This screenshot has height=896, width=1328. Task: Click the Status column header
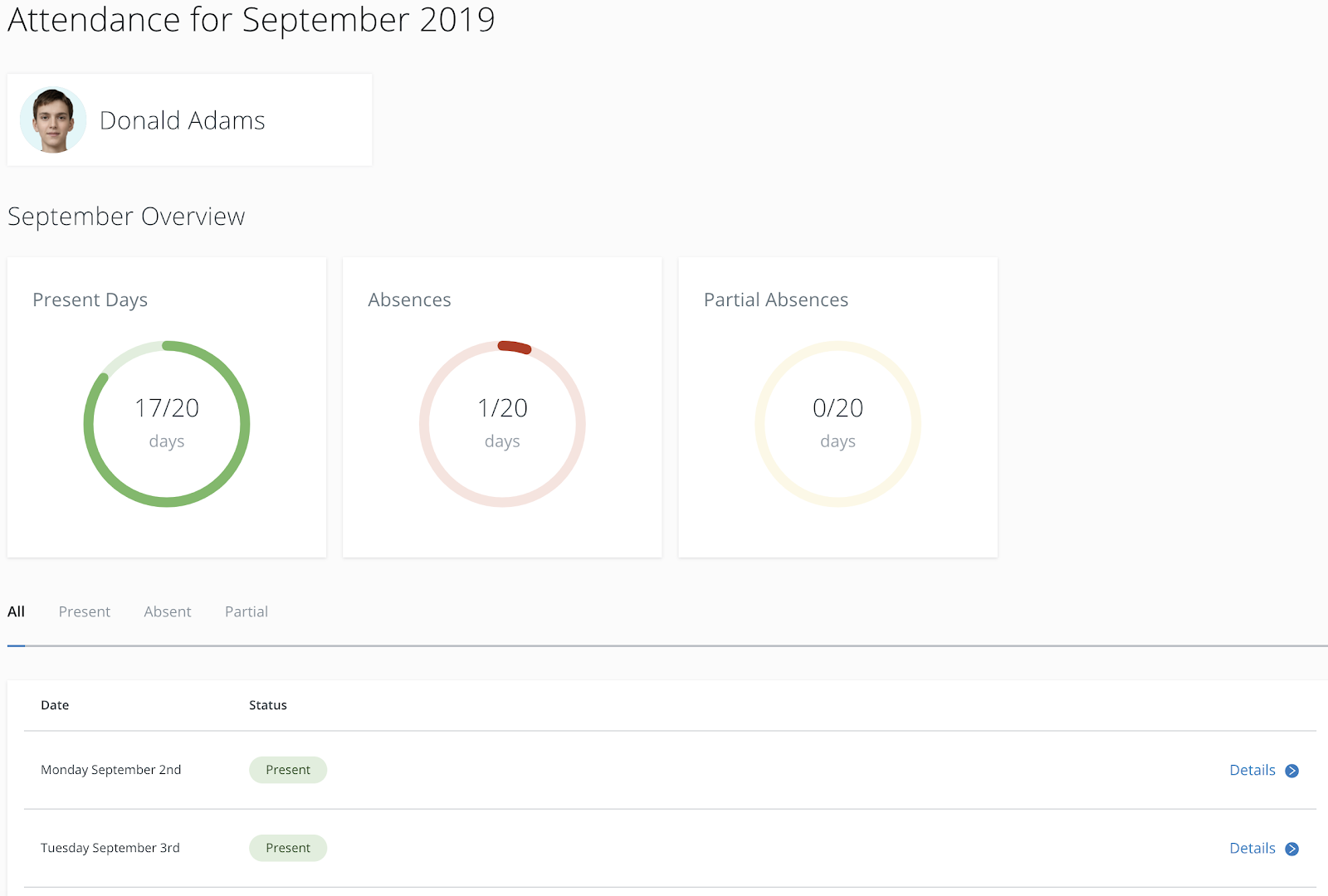268,705
